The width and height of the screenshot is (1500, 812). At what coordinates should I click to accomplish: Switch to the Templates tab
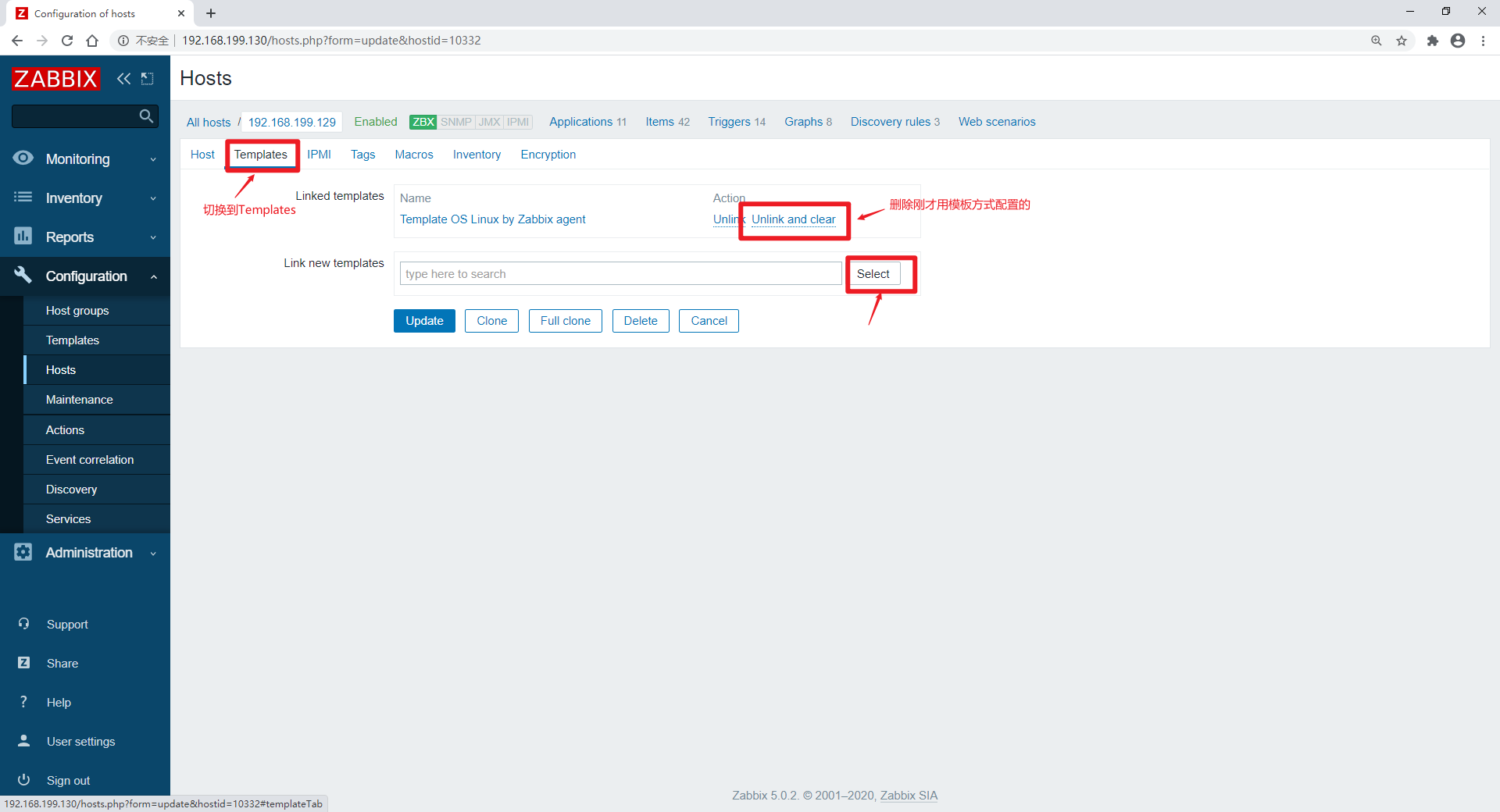tap(261, 155)
